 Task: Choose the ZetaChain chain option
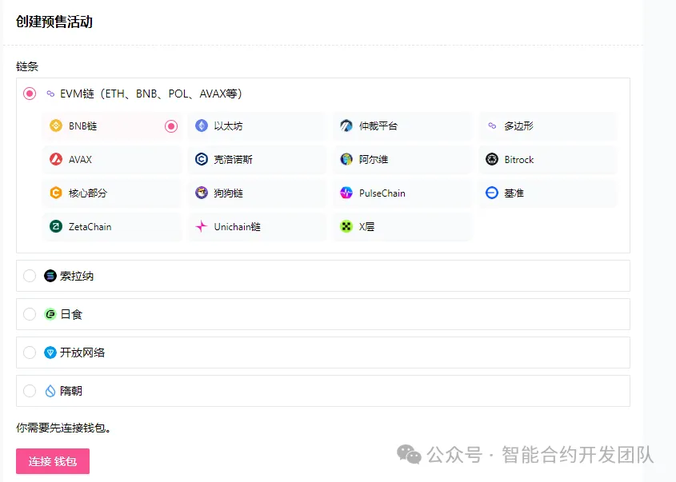(112, 226)
